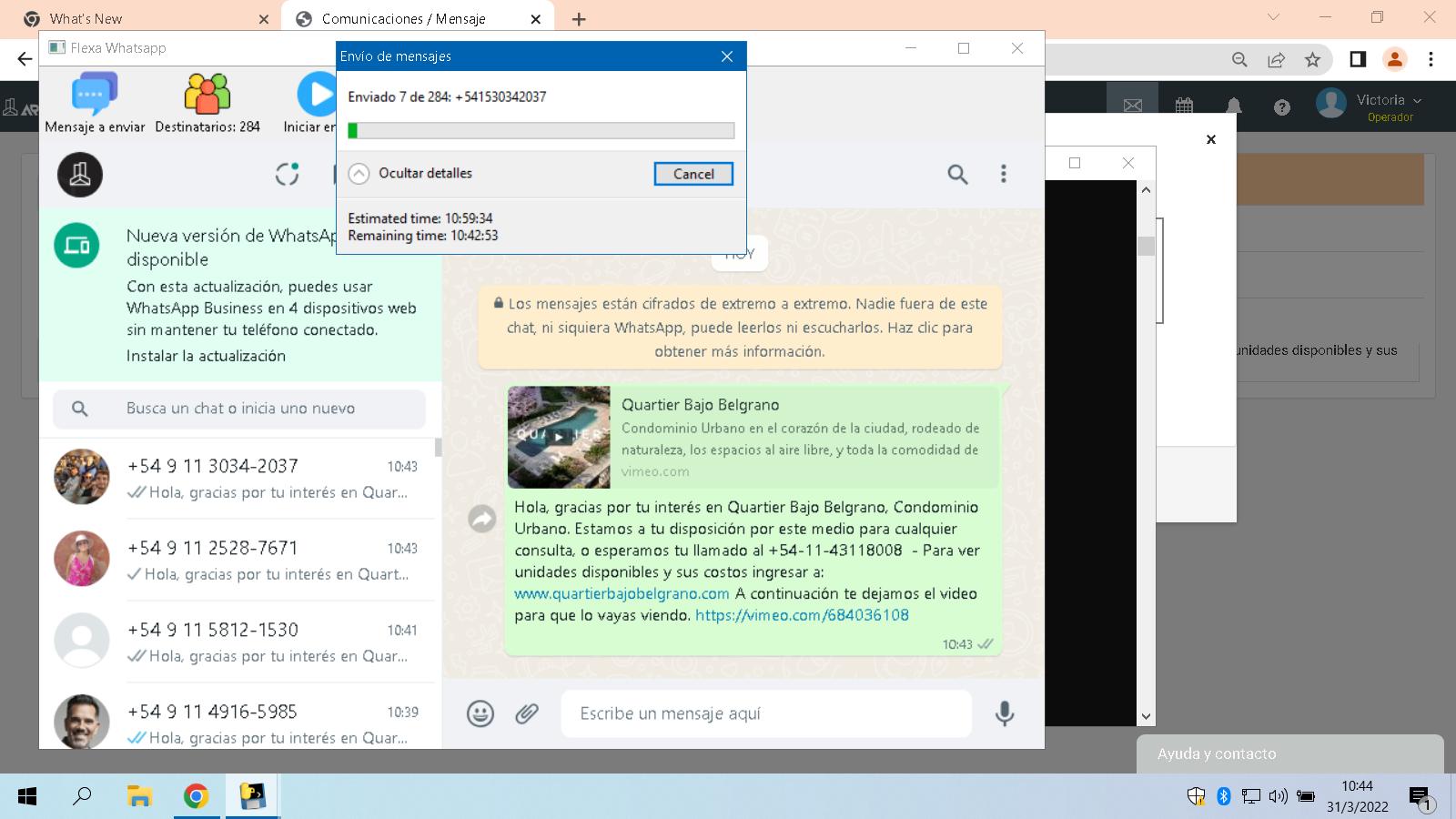Open Windows taskbar search
1456x819 pixels.
pyautogui.click(x=82, y=797)
